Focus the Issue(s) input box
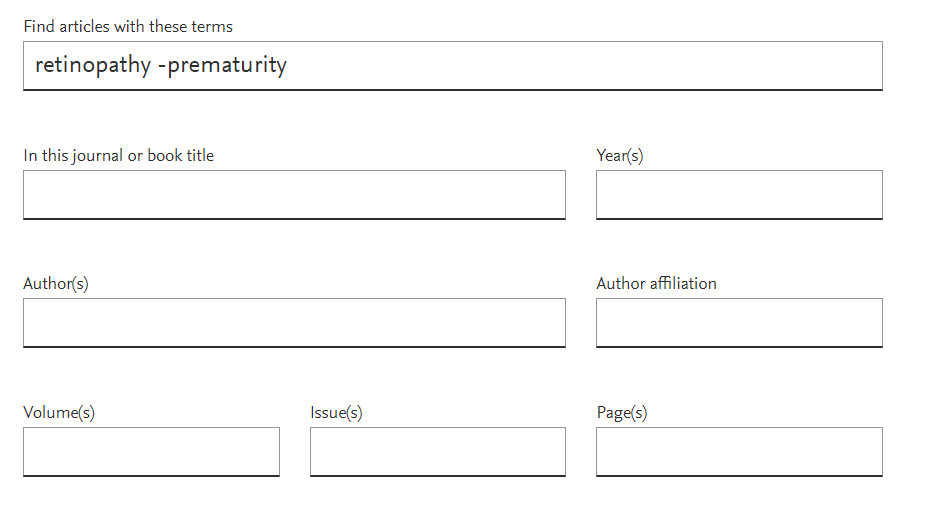This screenshot has width=926, height=506. (437, 452)
